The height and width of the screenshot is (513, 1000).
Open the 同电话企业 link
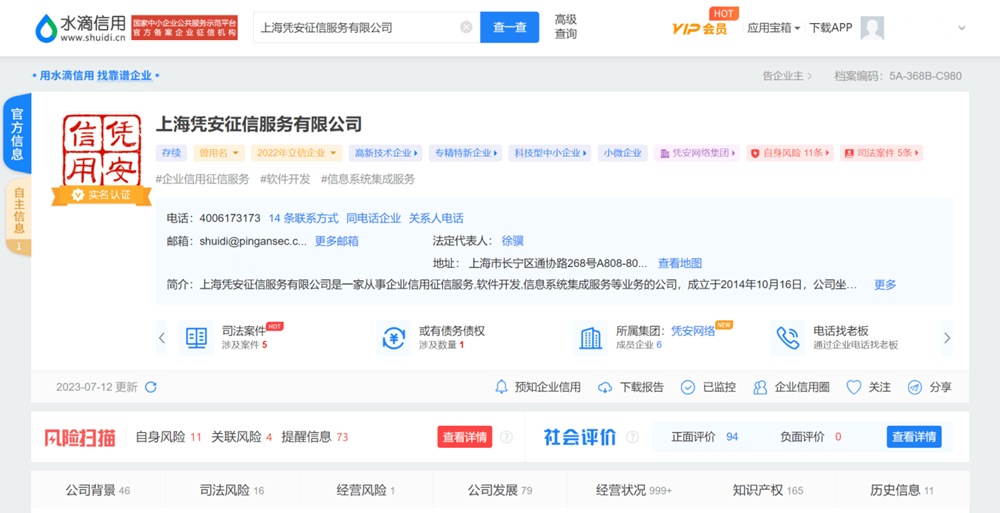click(374, 218)
